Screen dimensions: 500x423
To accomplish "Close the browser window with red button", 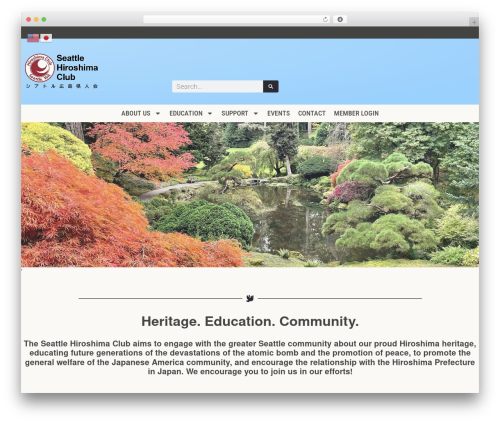I will coord(29,19).
